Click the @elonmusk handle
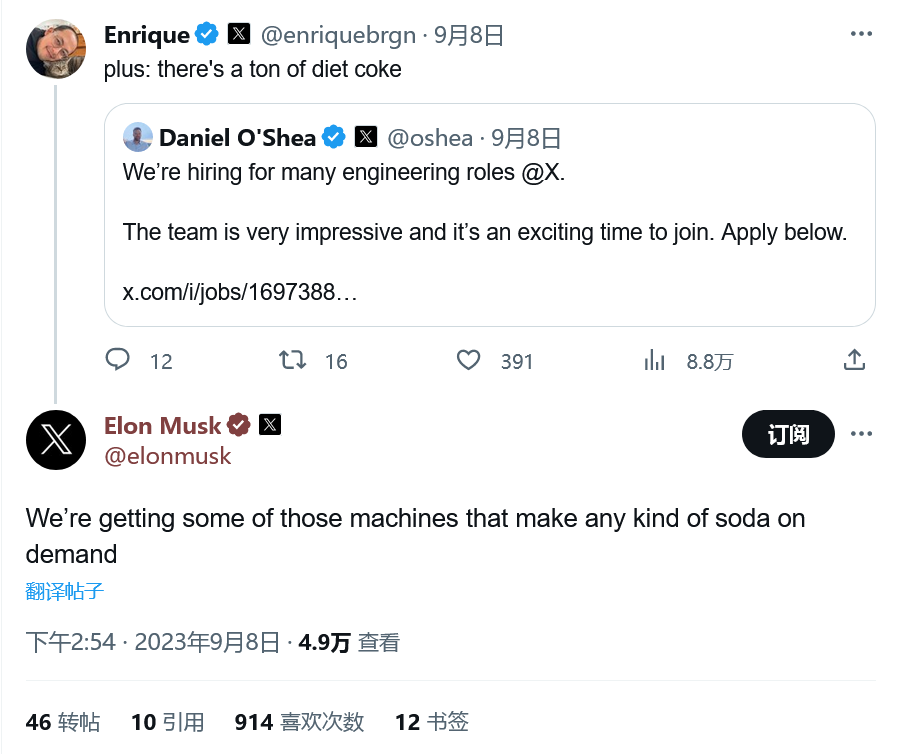The height and width of the screenshot is (754, 898). 168,456
